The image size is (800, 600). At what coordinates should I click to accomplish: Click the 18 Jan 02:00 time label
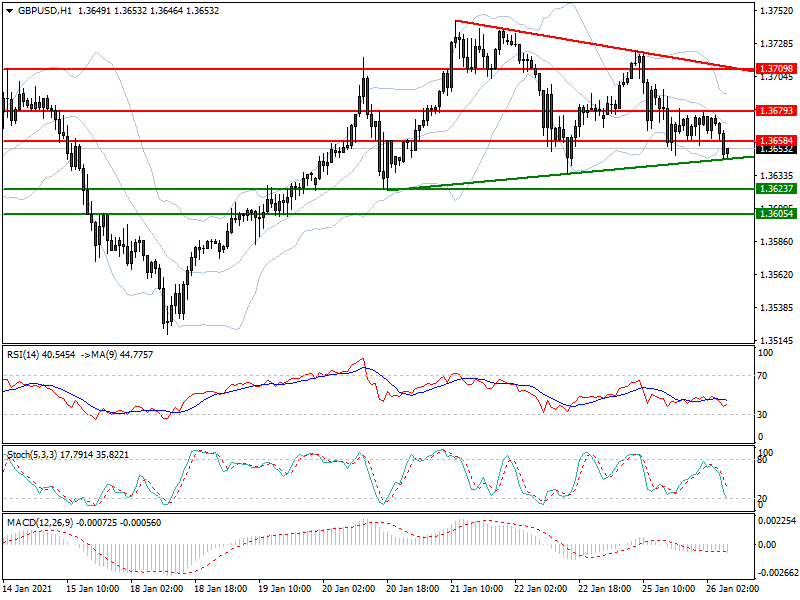(x=157, y=588)
